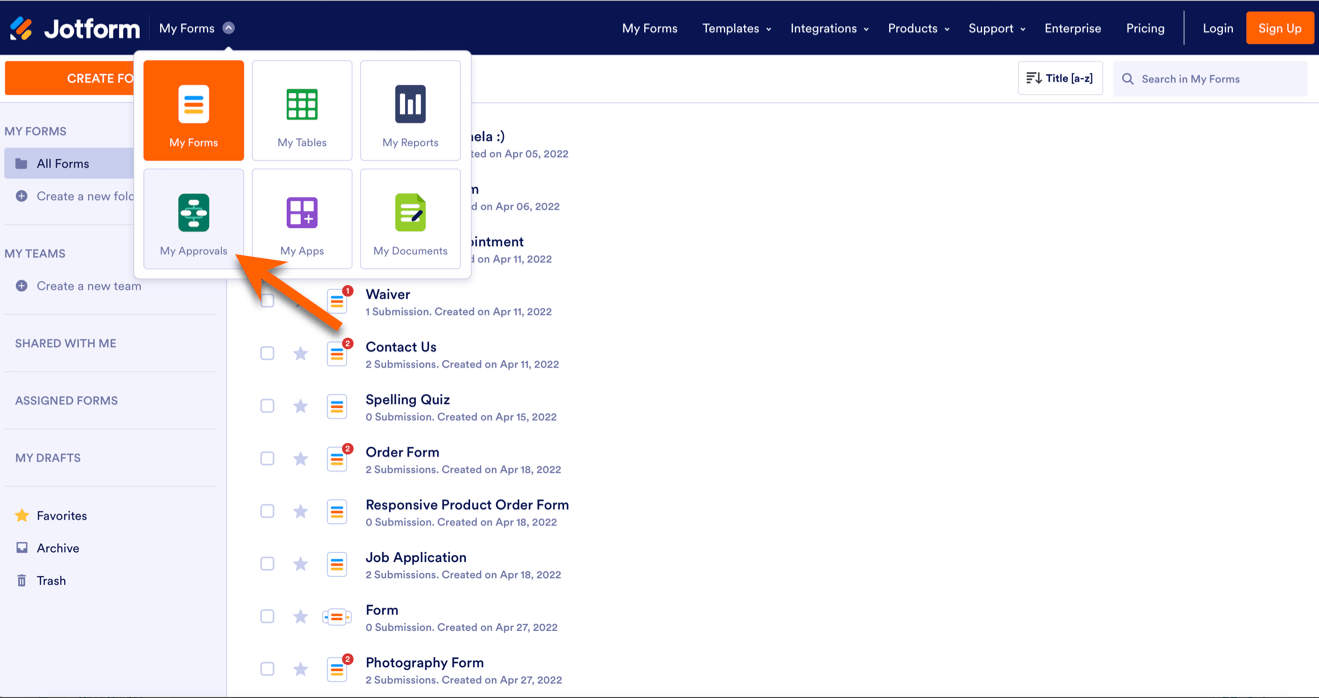Open Assigned Forms section
The image size is (1319, 698).
click(x=66, y=400)
